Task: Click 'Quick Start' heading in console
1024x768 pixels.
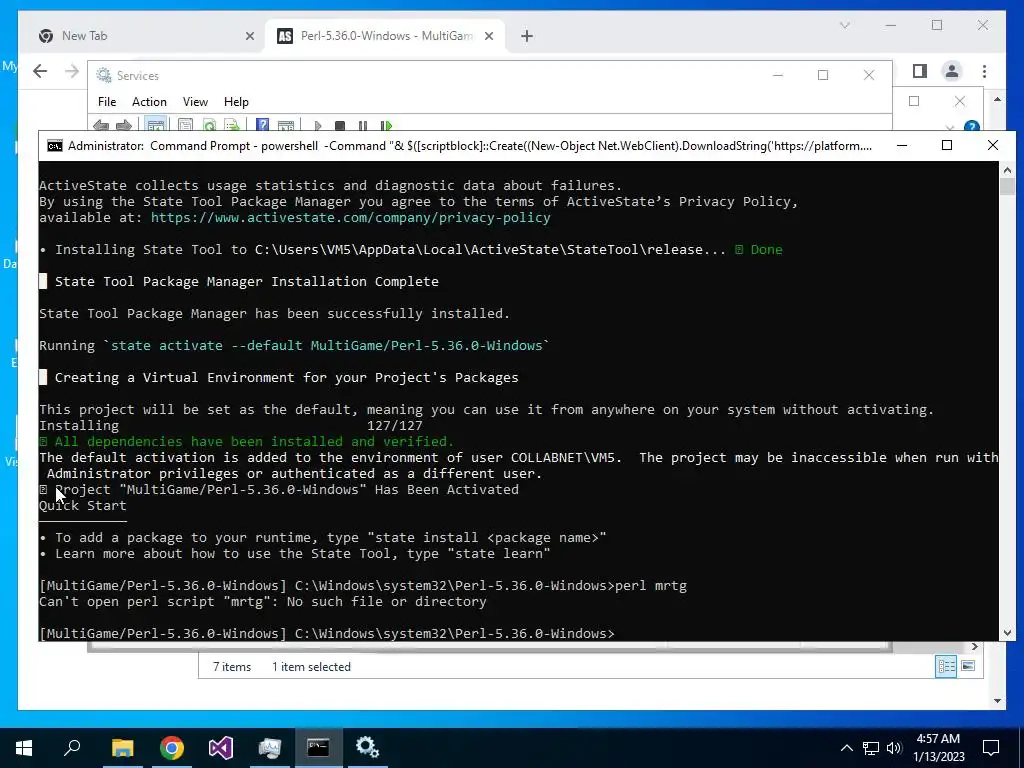Action: click(82, 505)
